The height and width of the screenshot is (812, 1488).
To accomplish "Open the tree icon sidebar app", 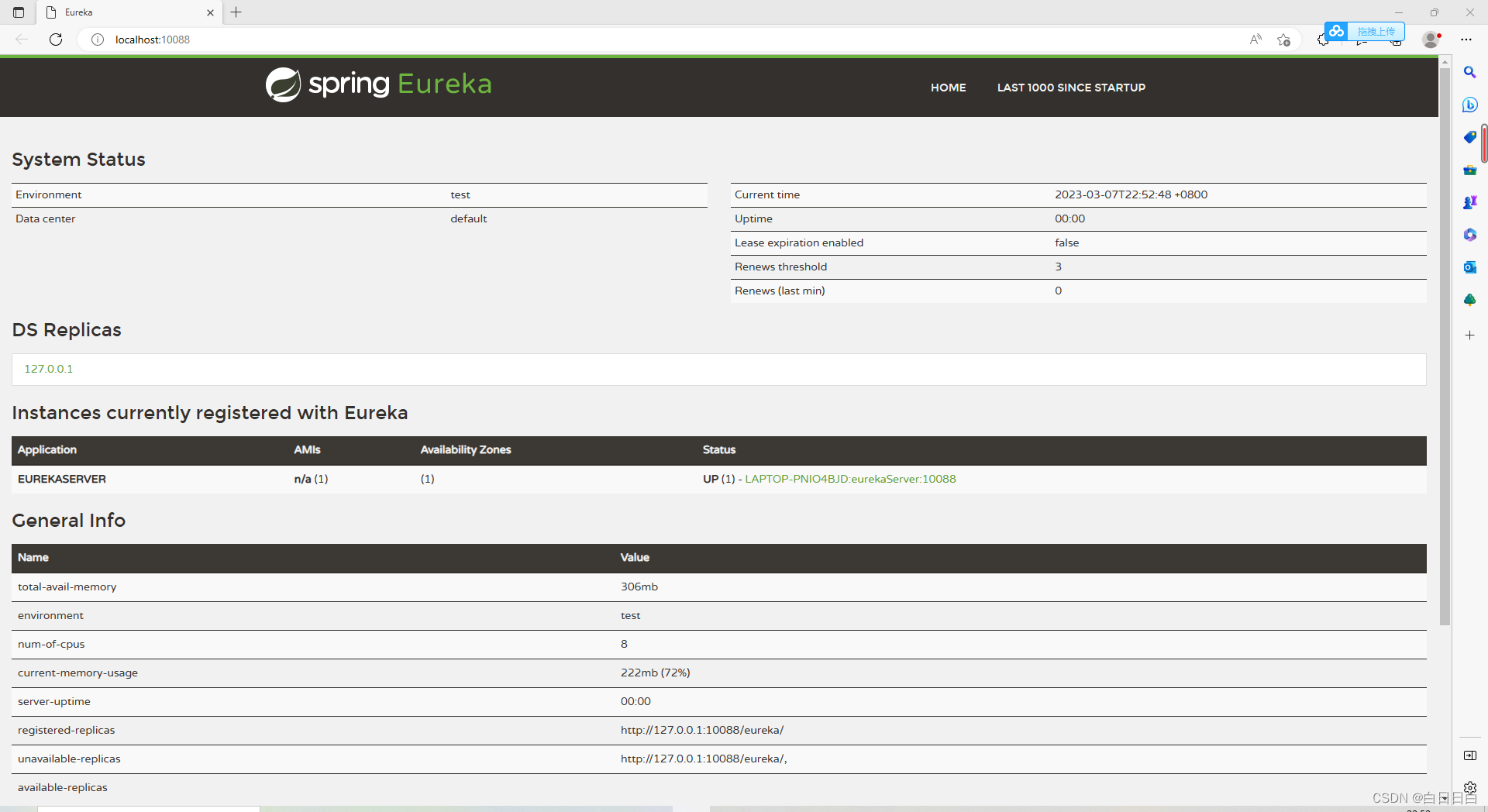I will pos(1469,300).
